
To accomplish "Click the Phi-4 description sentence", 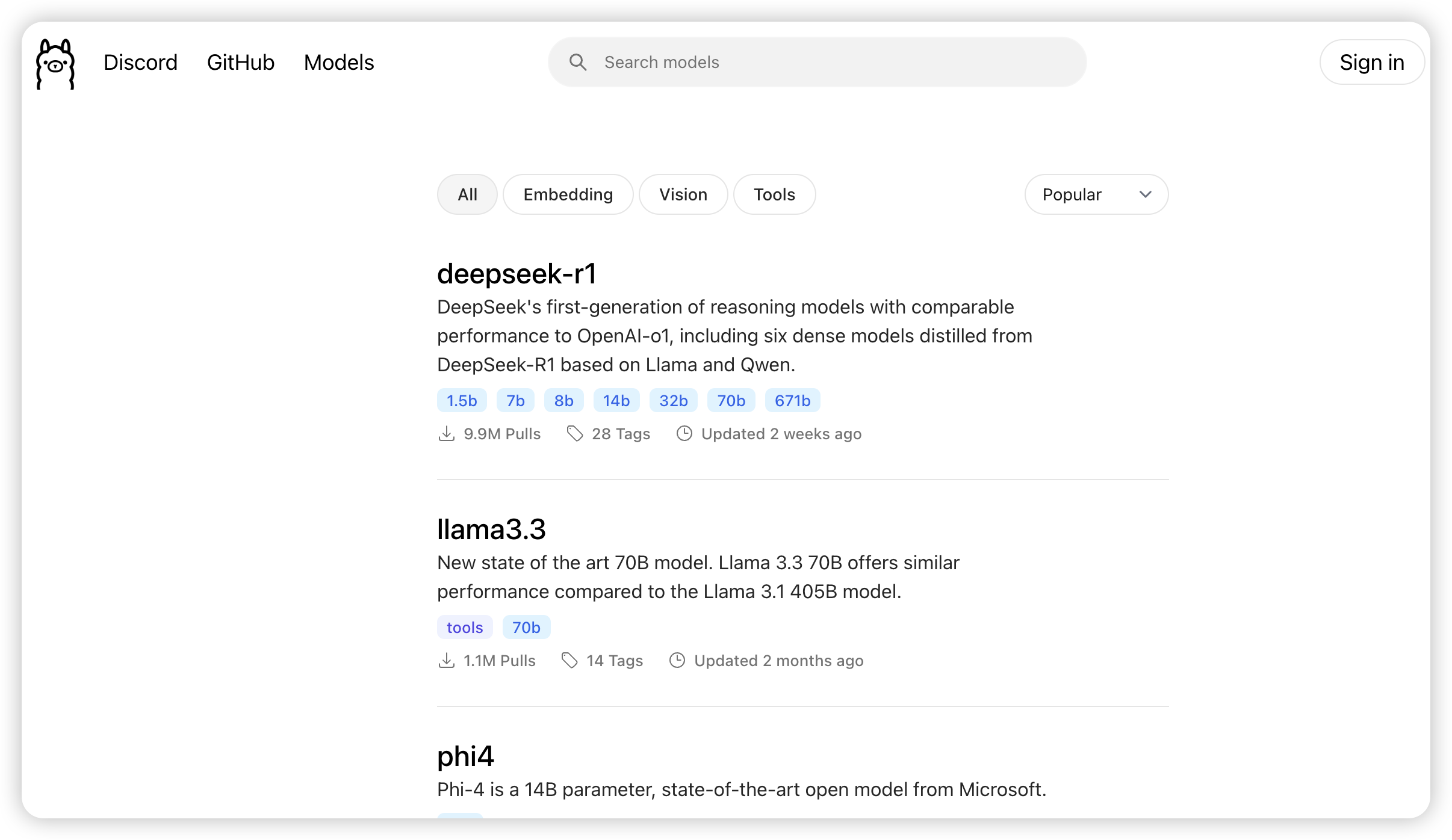I will [742, 789].
